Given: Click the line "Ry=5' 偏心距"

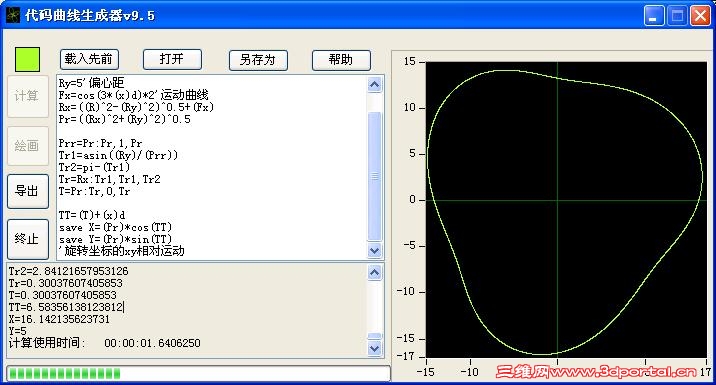Looking at the screenshot, I should click(x=91, y=83).
